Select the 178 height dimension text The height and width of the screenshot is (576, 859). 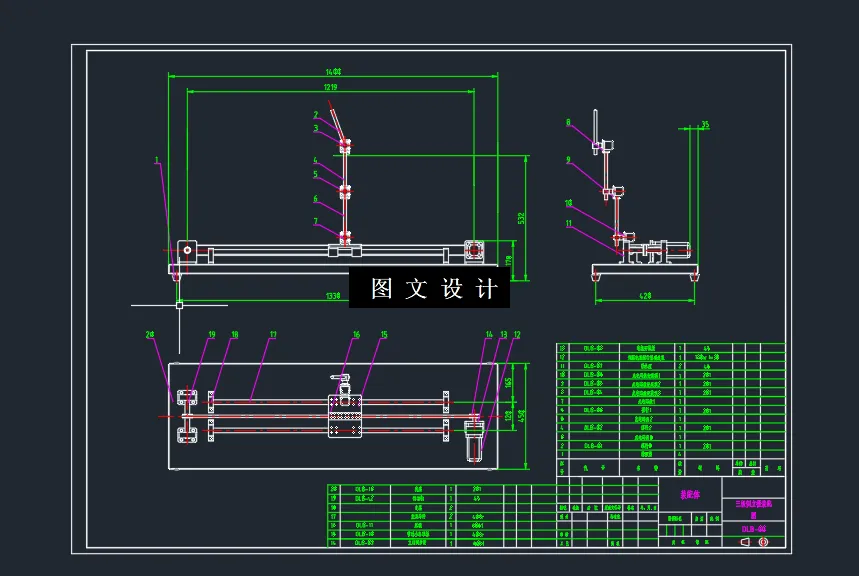508,260
